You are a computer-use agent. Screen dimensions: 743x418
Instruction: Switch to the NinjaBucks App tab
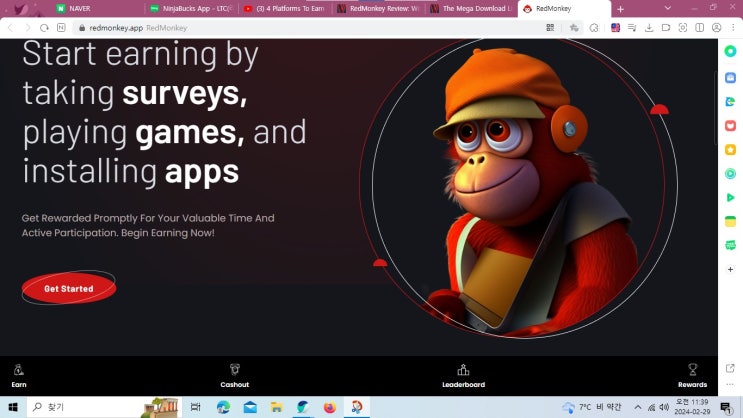coord(192,9)
